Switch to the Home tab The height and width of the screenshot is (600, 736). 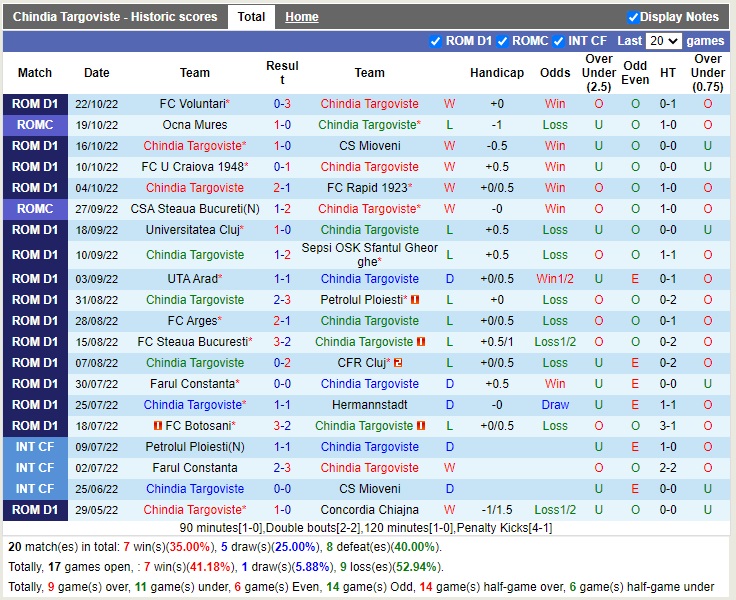(301, 17)
